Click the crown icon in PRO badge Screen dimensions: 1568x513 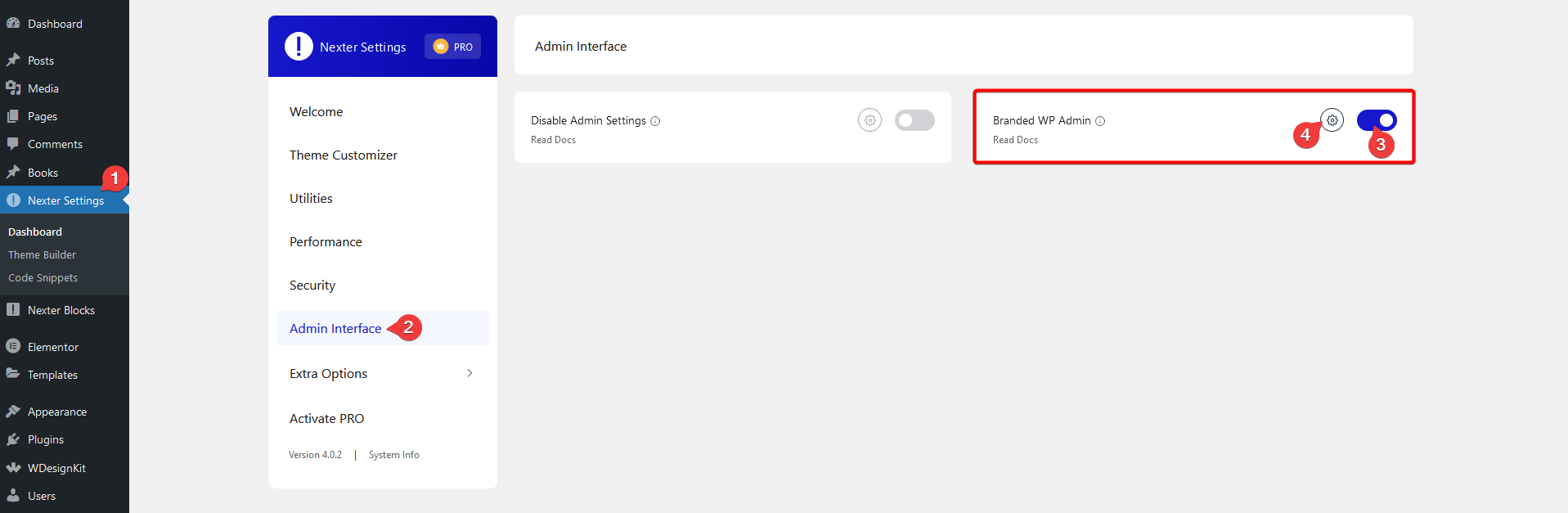pyautogui.click(x=441, y=47)
